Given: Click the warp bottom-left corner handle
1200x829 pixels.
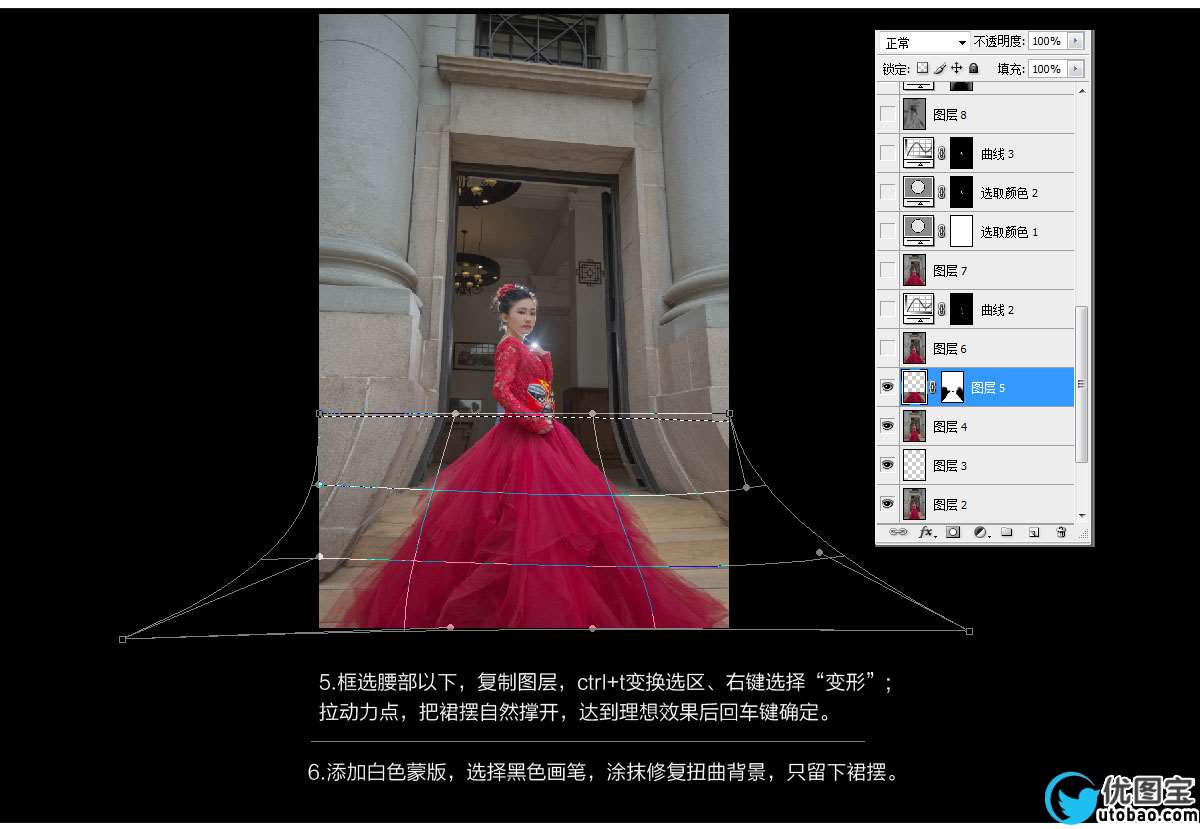Looking at the screenshot, I should [x=122, y=638].
